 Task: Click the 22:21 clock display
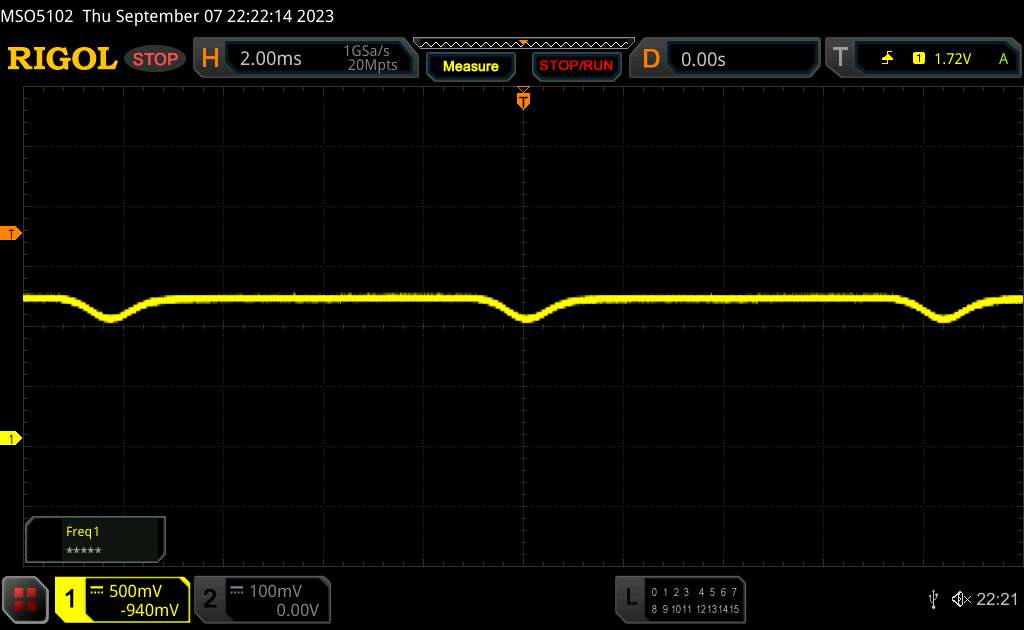pyautogui.click(x=997, y=599)
